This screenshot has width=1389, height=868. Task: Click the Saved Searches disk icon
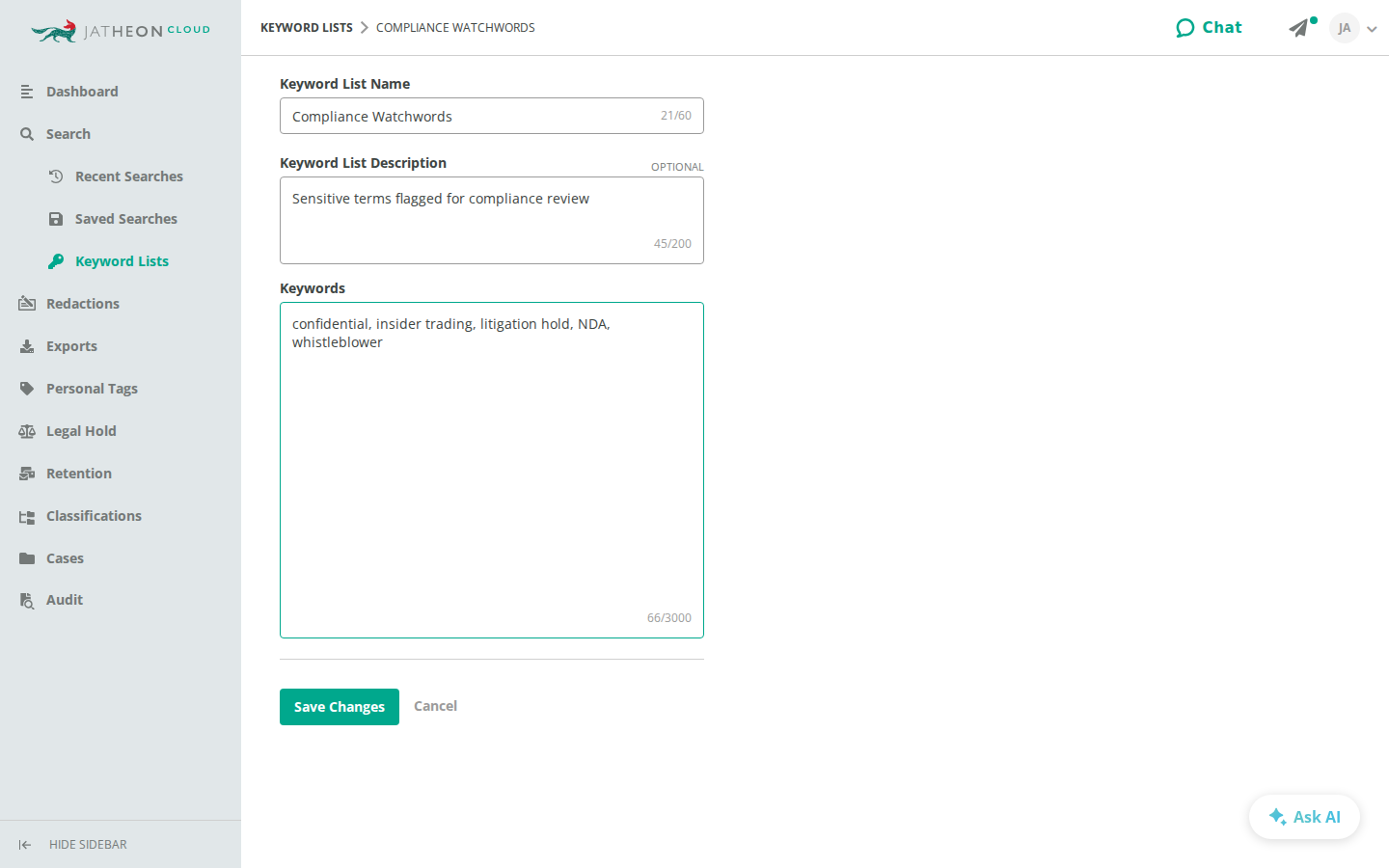[56, 219]
